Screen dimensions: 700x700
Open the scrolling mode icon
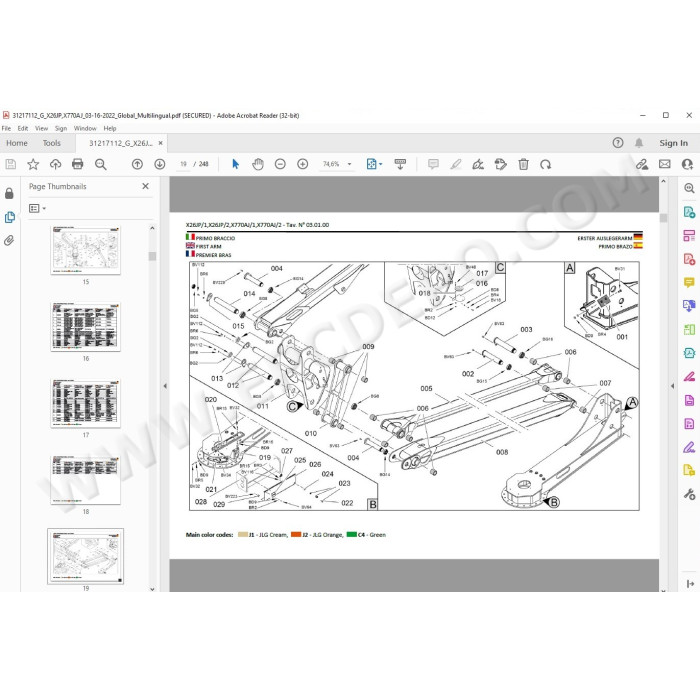click(400, 164)
